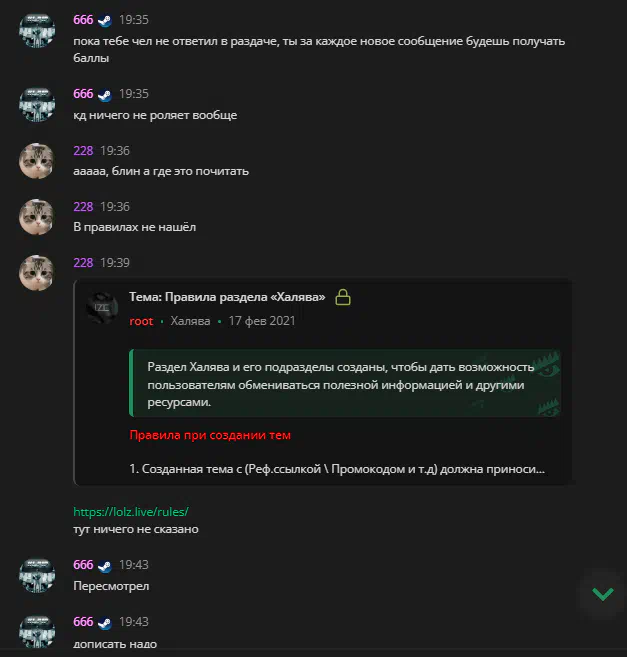Viewport: 627px width, 657px height.
Task: Open the root author profile link
Action: point(141,321)
